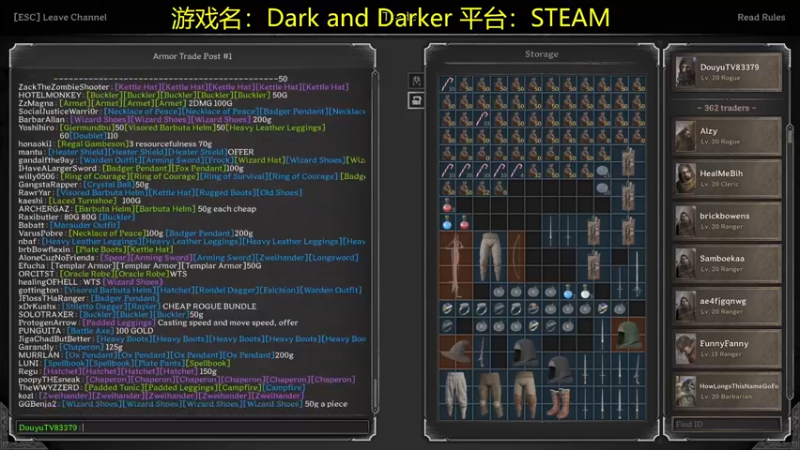Open the equipment helmet tab icon

click(x=416, y=81)
